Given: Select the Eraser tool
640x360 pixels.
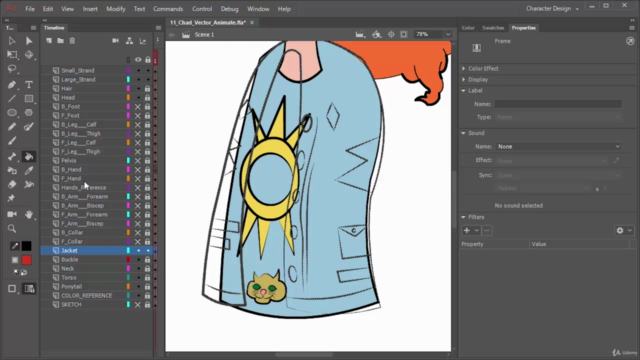Looking at the screenshot, I should tap(12, 184).
